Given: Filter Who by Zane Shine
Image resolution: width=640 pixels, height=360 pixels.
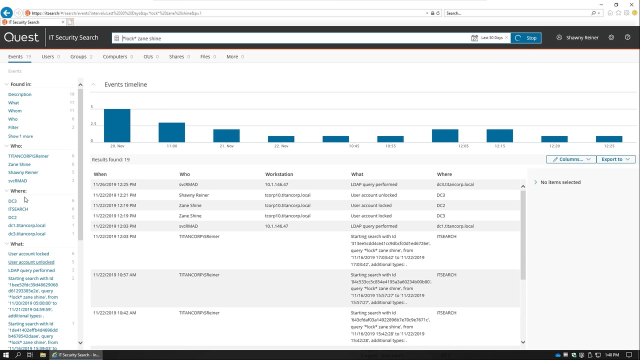Looking at the screenshot, I should 19,164.
